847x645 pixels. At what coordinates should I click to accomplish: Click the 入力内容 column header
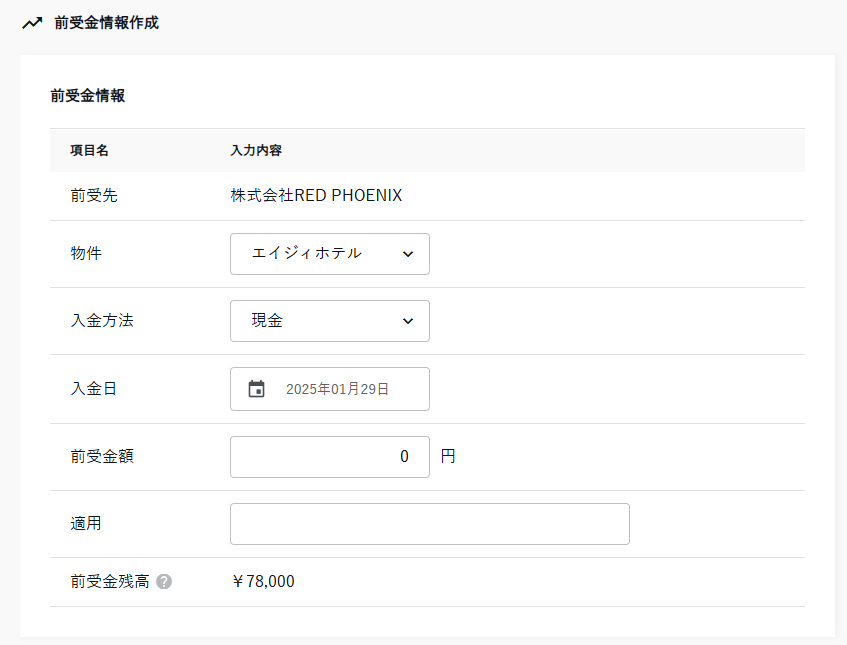pos(256,150)
